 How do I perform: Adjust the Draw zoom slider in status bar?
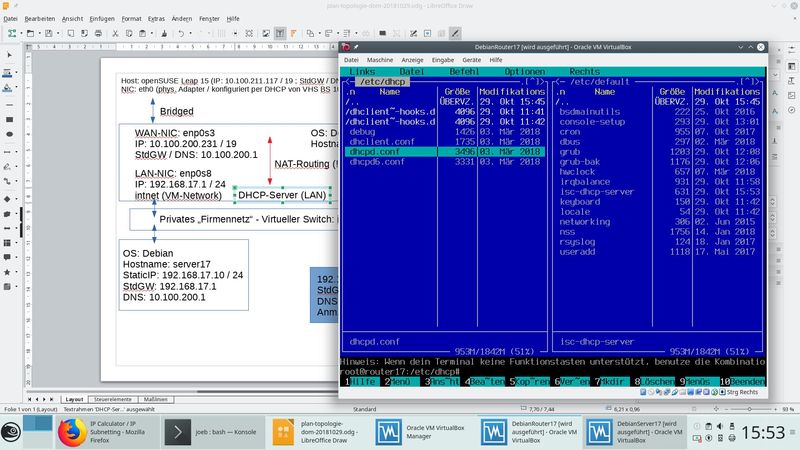(749, 409)
